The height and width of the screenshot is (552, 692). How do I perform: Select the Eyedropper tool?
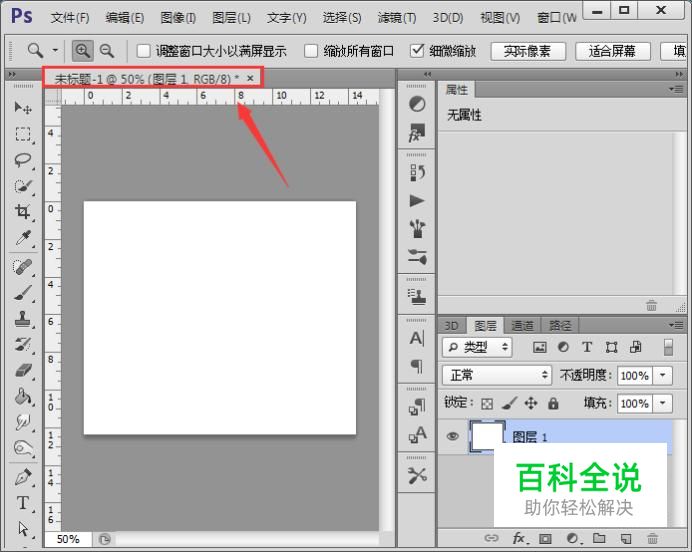tap(23, 238)
